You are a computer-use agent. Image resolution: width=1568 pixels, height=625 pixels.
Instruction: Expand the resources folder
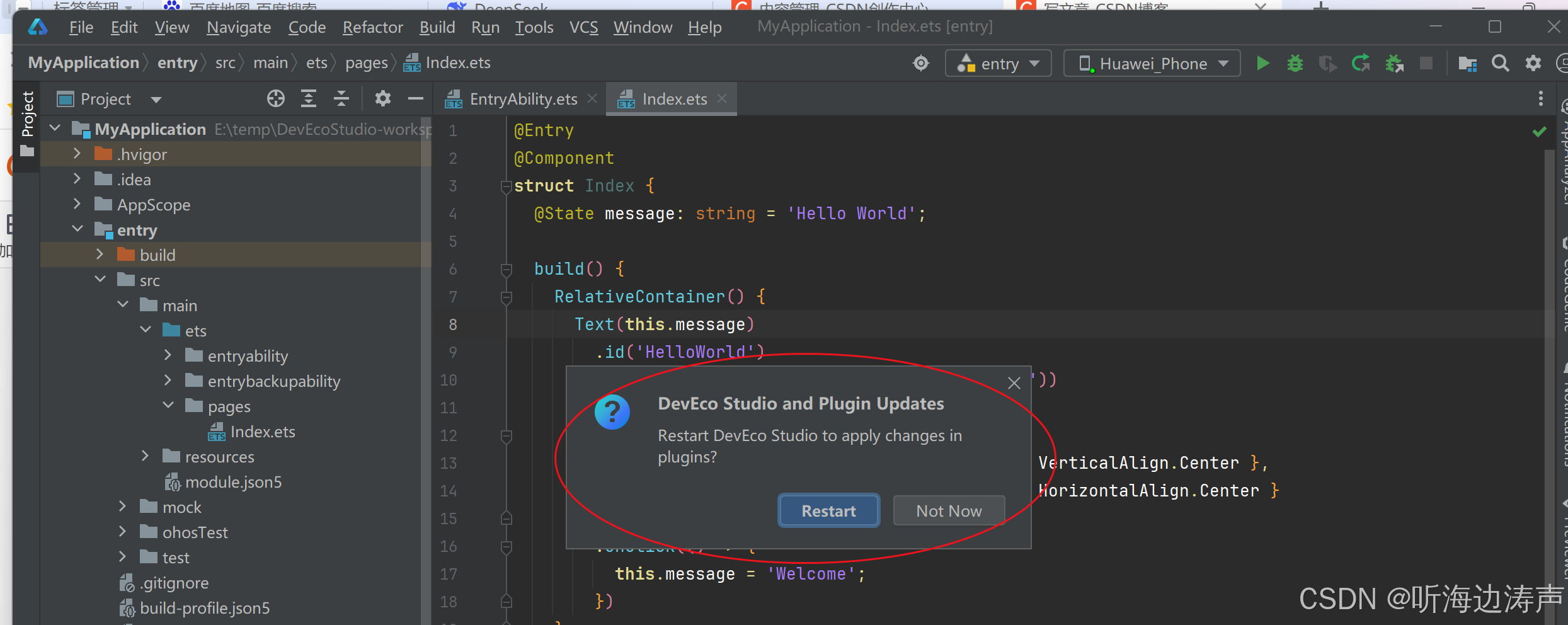[x=145, y=456]
